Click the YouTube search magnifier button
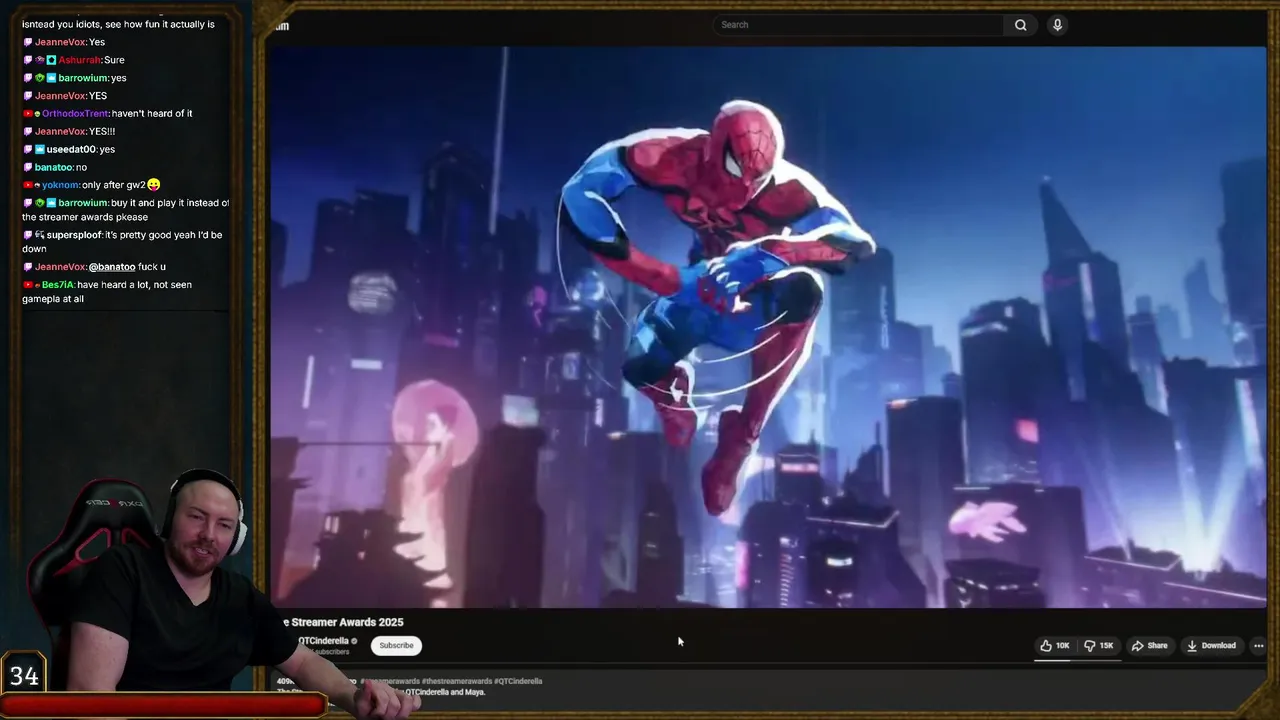1280x720 pixels. coord(1020,25)
